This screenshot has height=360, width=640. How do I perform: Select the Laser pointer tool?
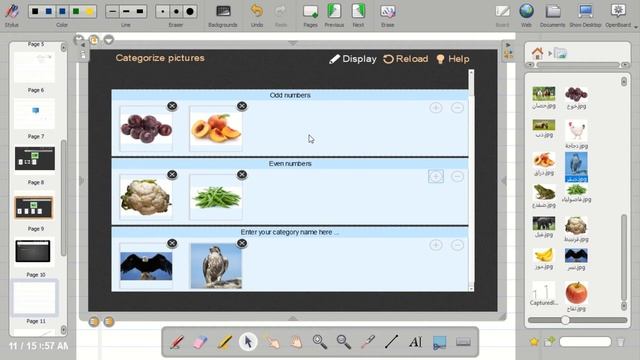point(368,342)
